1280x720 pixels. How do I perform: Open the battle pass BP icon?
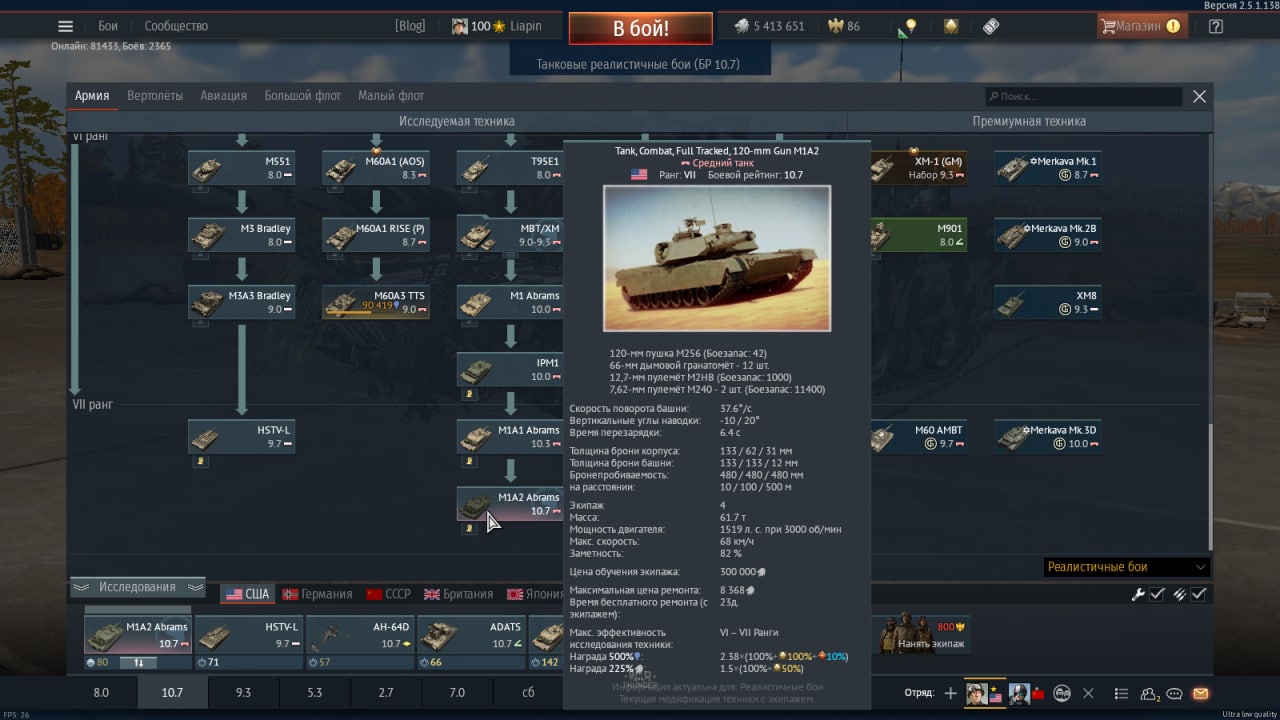pyautogui.click(x=991, y=26)
